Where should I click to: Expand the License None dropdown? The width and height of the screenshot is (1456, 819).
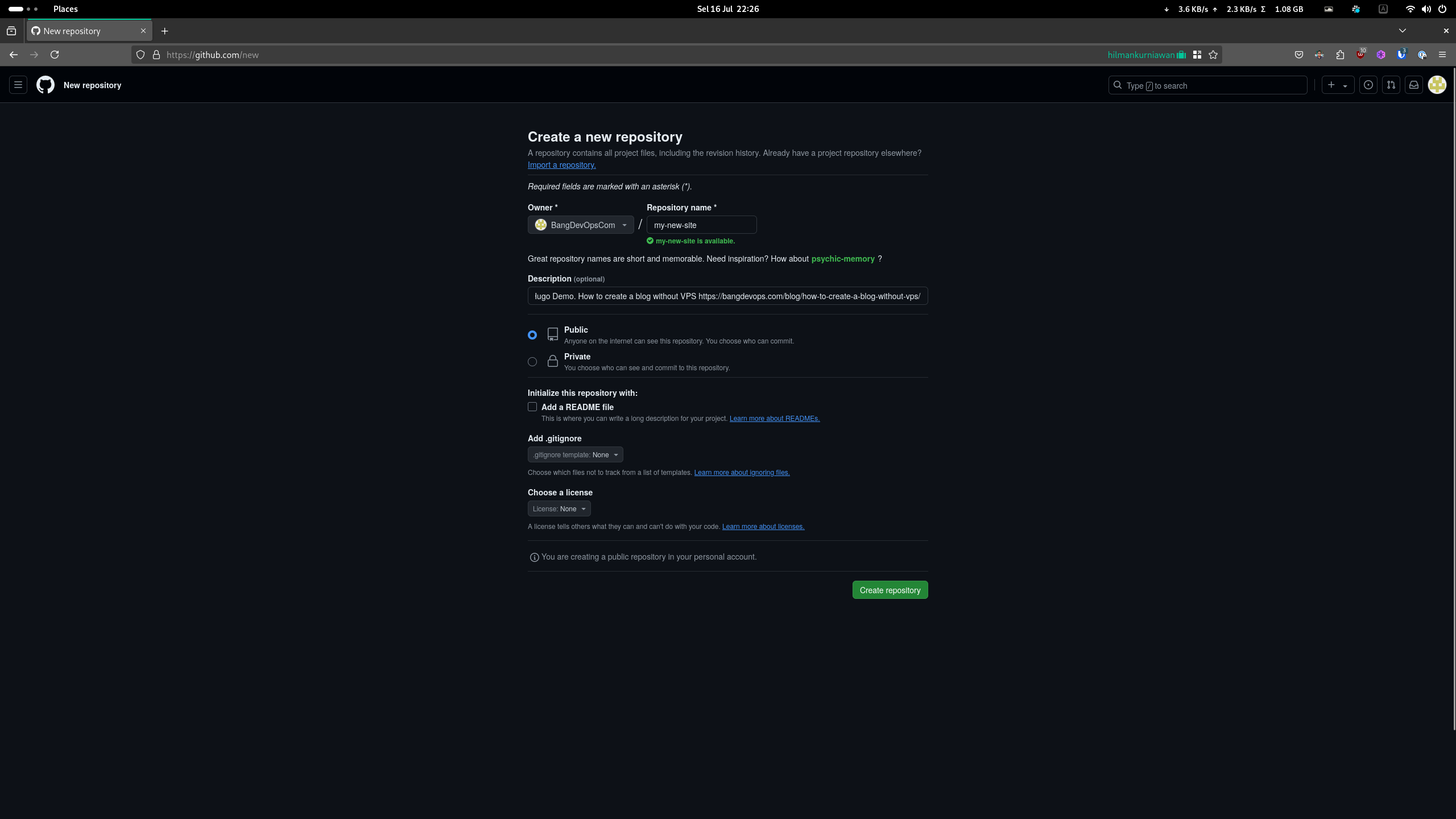pyautogui.click(x=558, y=508)
